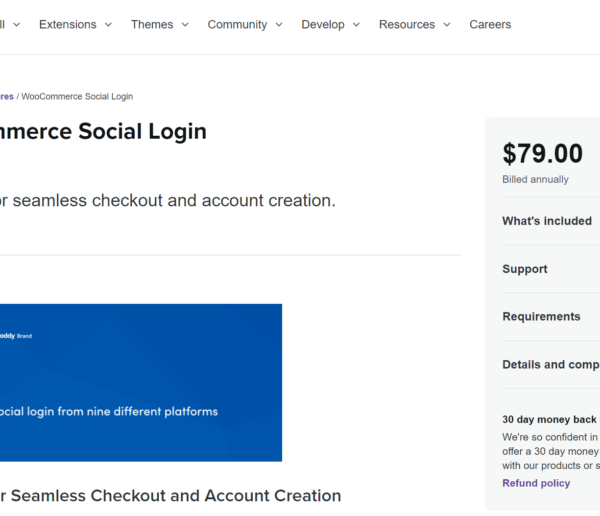The height and width of the screenshot is (516, 600).
Task: Expand the Extensions menu chevron
Action: tap(108, 25)
